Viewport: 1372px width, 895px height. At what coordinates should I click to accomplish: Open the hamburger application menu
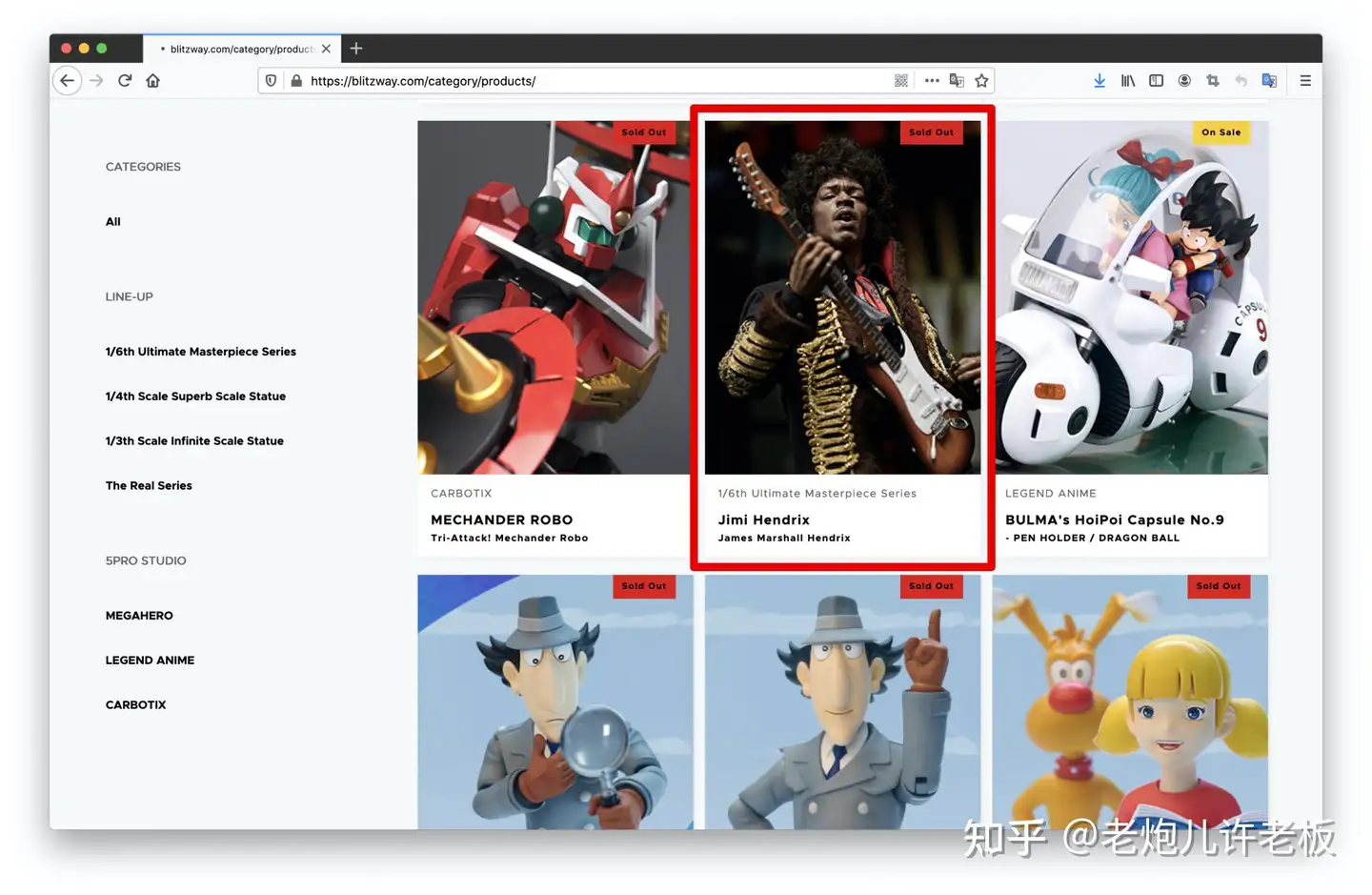1305,81
